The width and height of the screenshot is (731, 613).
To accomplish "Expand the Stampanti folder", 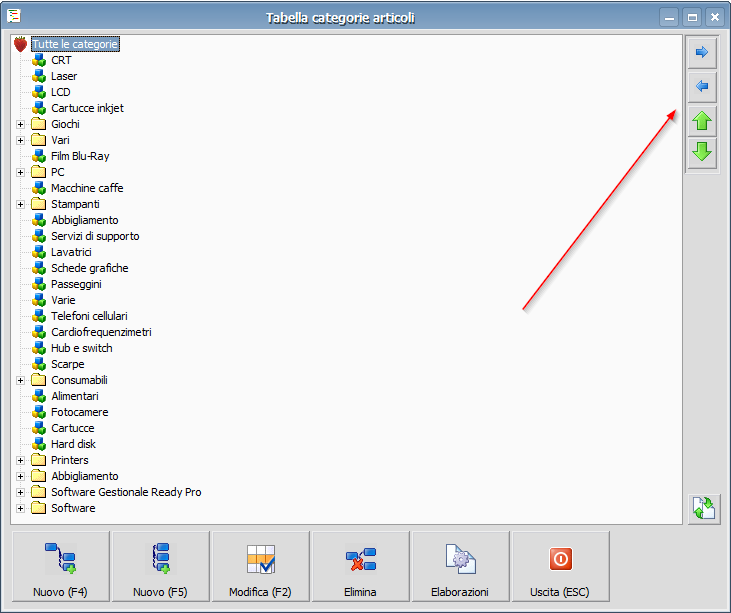I will click(x=20, y=204).
